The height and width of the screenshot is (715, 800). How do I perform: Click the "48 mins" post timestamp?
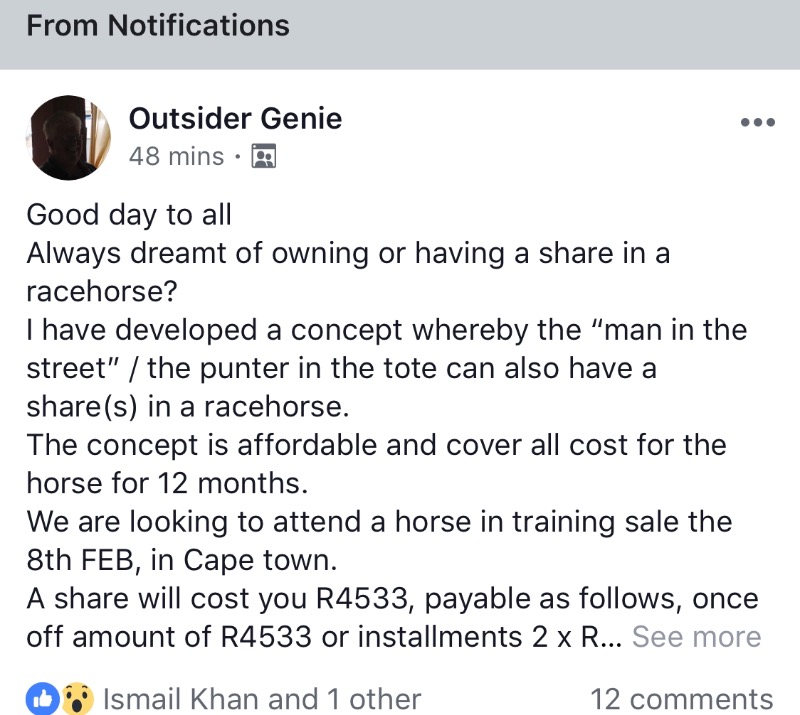tap(176, 156)
